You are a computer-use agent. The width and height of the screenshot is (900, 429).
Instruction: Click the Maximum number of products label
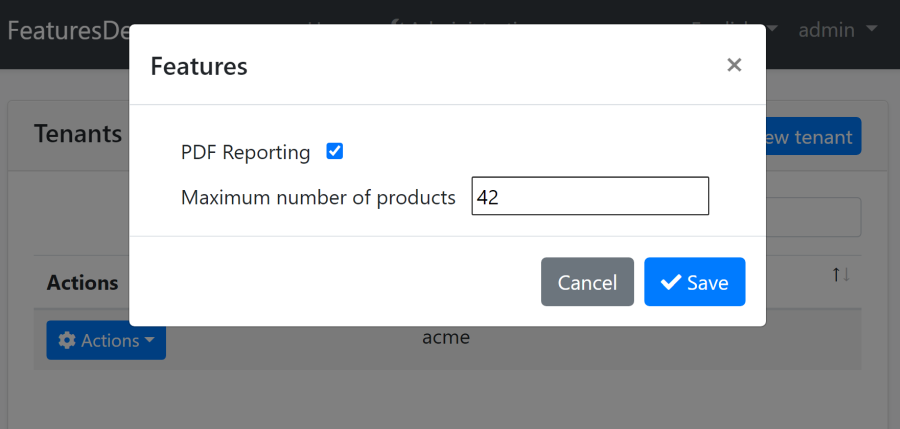pyautogui.click(x=318, y=197)
